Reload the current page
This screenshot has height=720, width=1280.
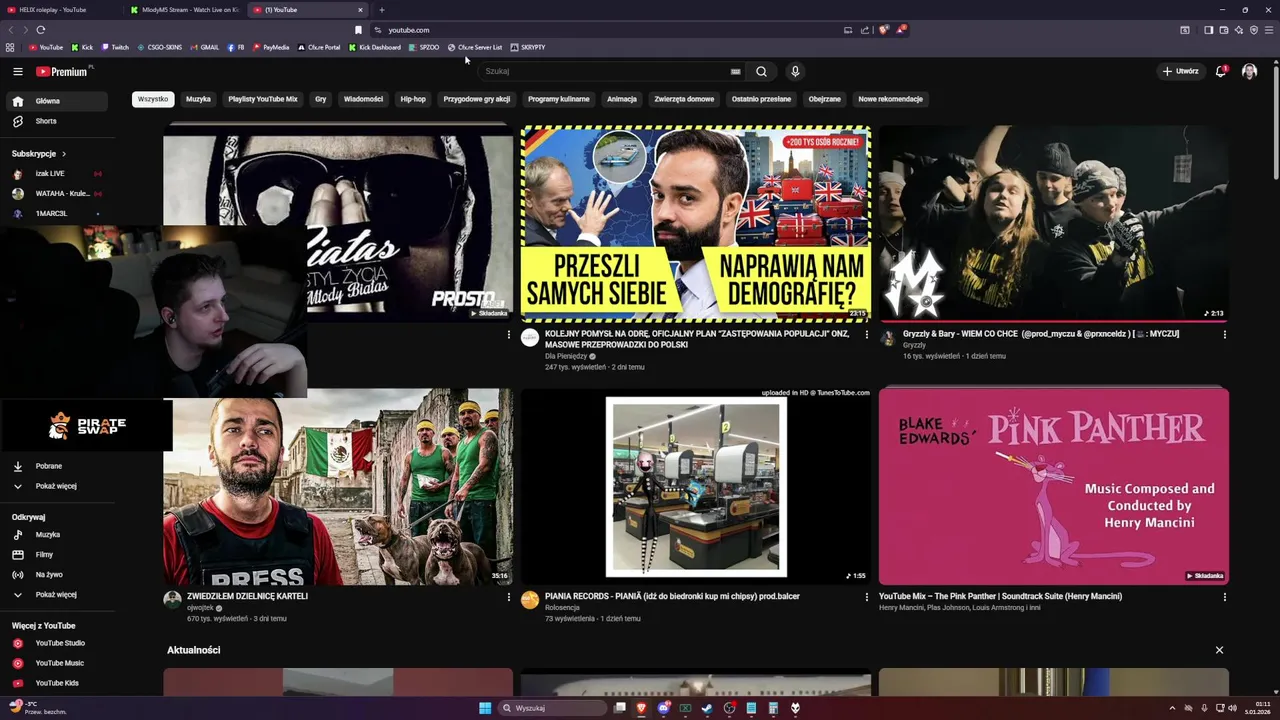[x=41, y=30]
